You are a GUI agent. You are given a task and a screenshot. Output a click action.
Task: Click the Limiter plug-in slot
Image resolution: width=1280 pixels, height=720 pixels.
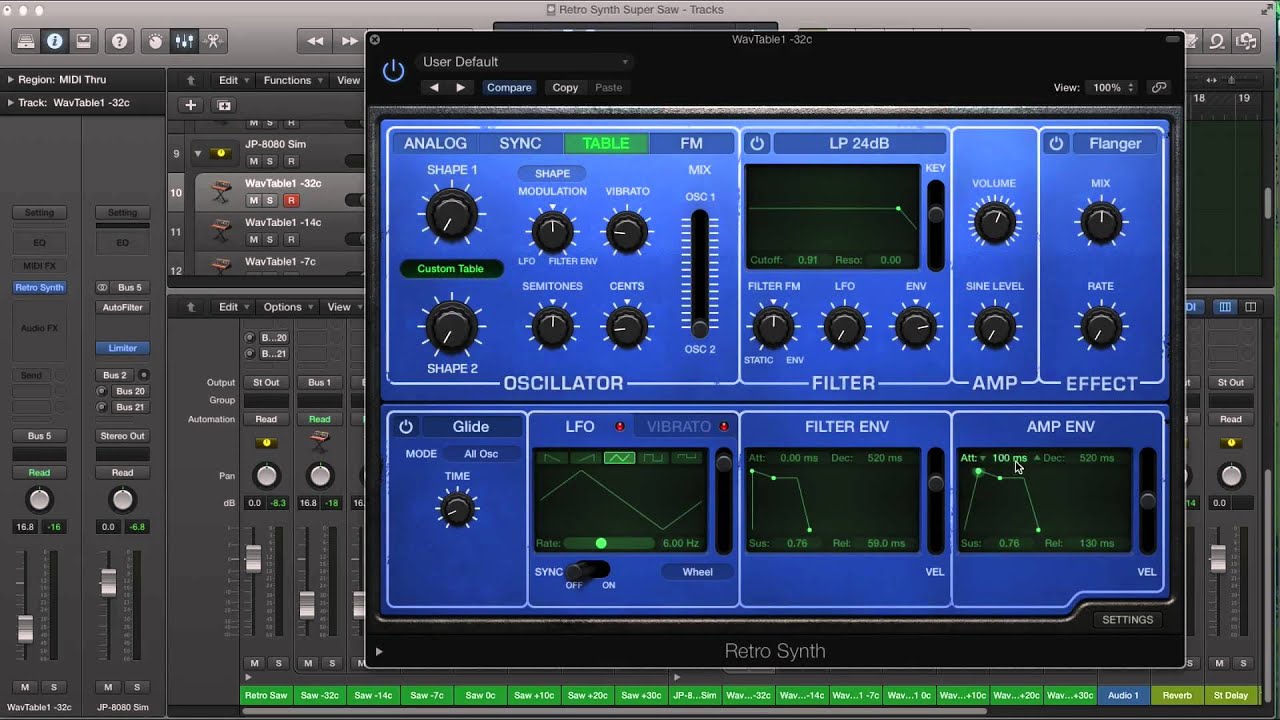[122, 348]
